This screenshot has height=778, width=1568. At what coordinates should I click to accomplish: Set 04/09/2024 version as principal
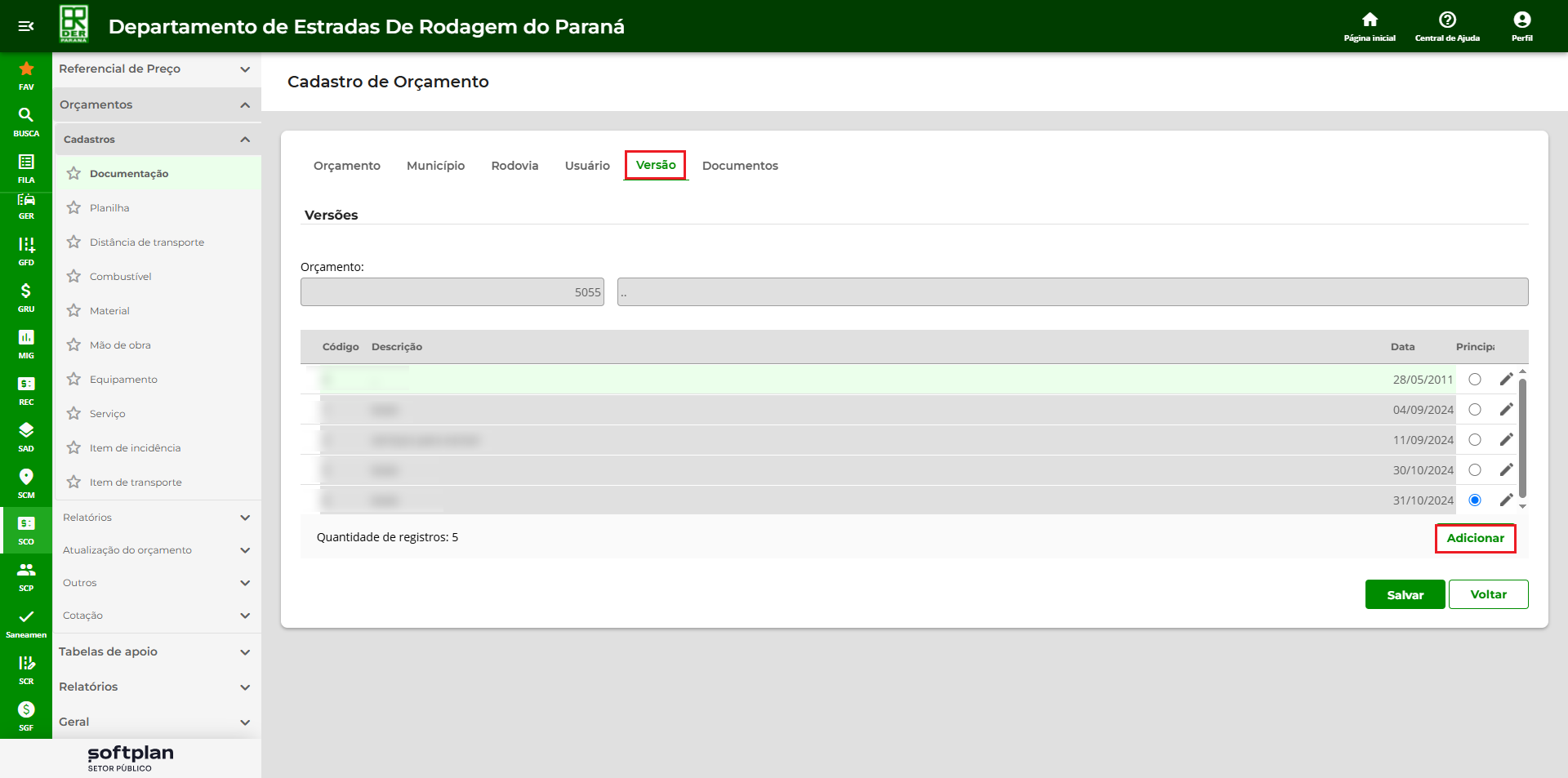(1475, 410)
